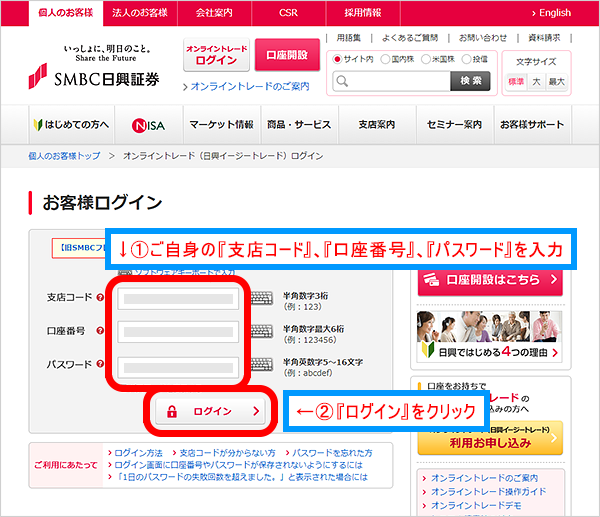600x517 pixels.
Task: Open 用語集 link
Action: coord(349,38)
